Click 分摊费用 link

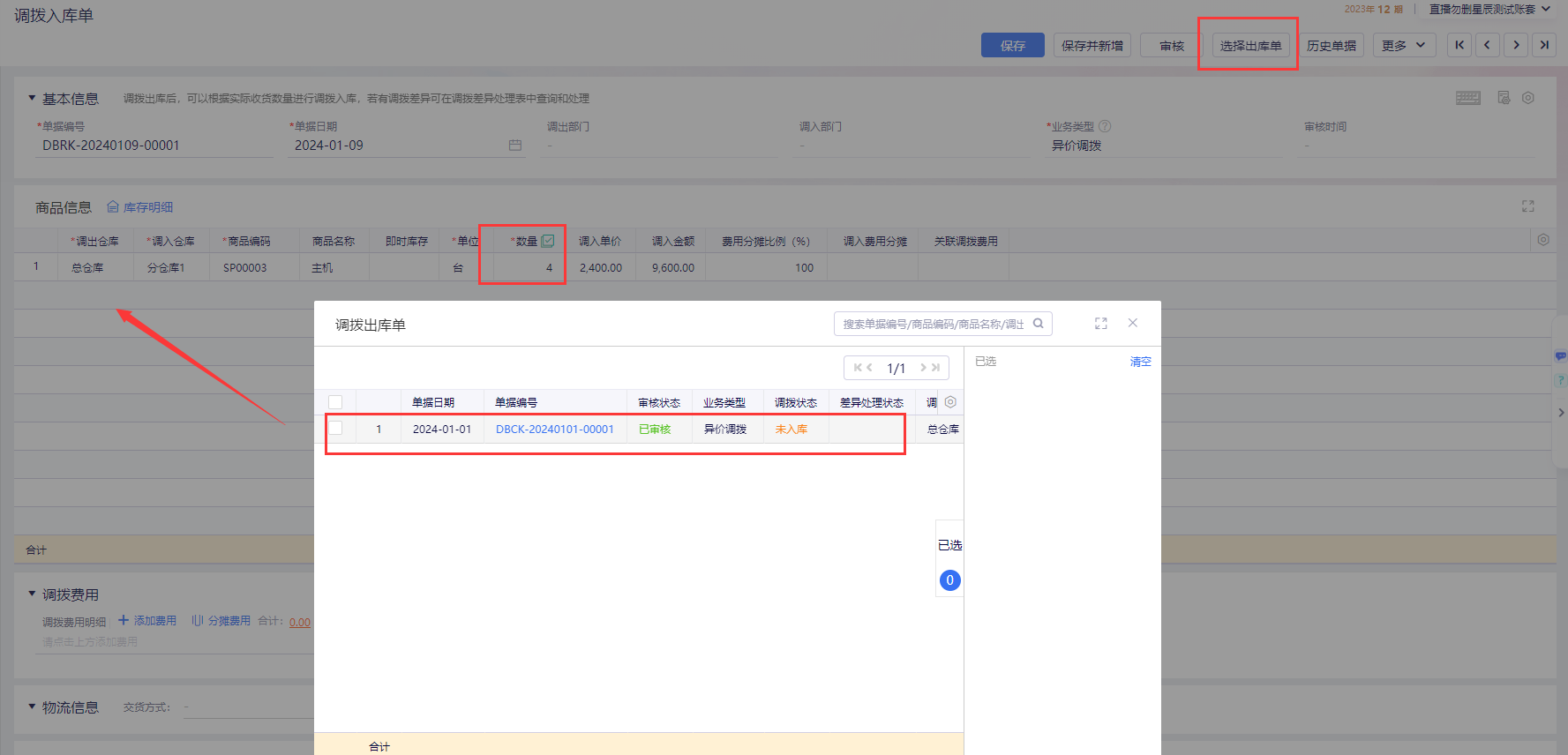(221, 621)
